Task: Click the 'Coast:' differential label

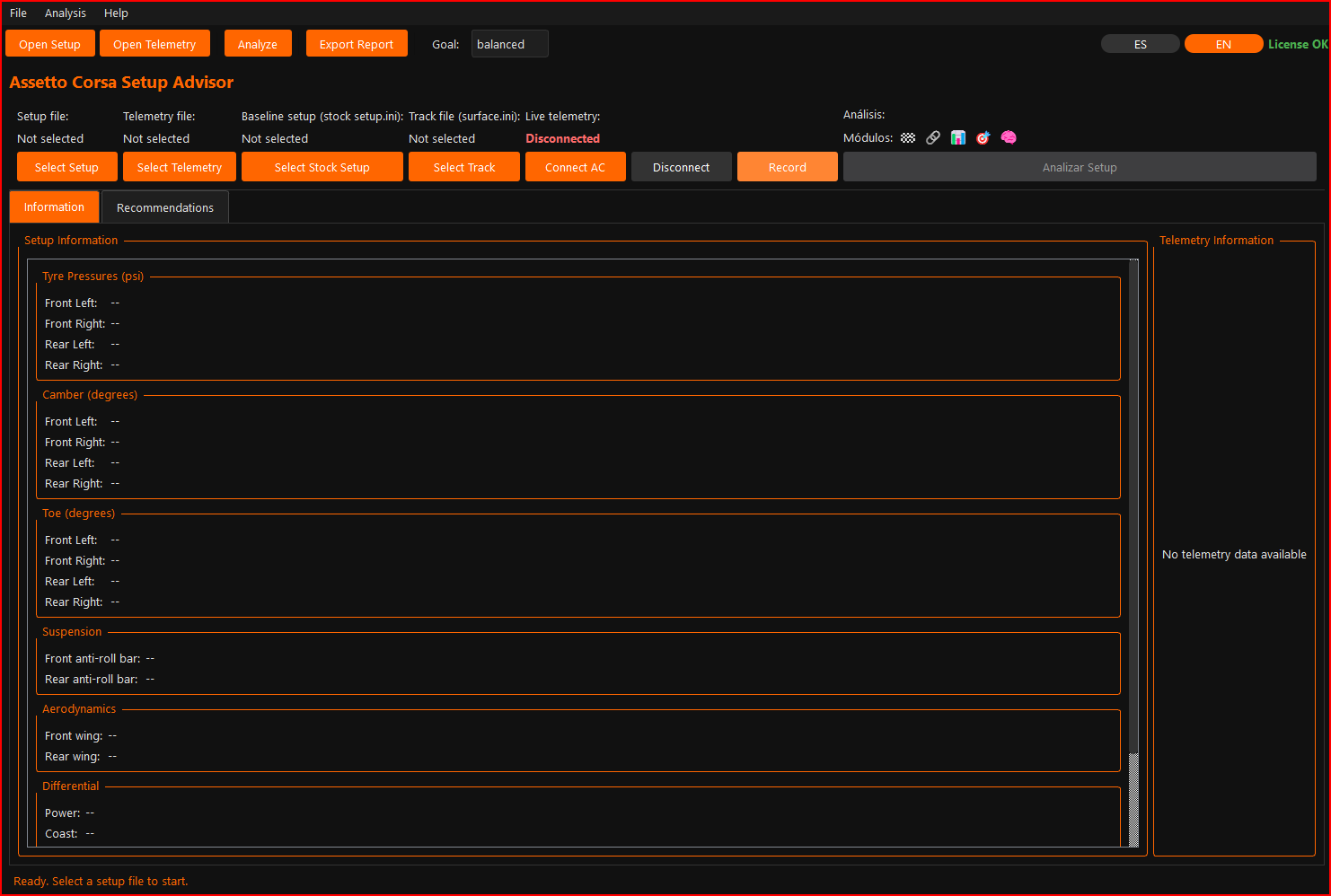Action: pos(61,834)
